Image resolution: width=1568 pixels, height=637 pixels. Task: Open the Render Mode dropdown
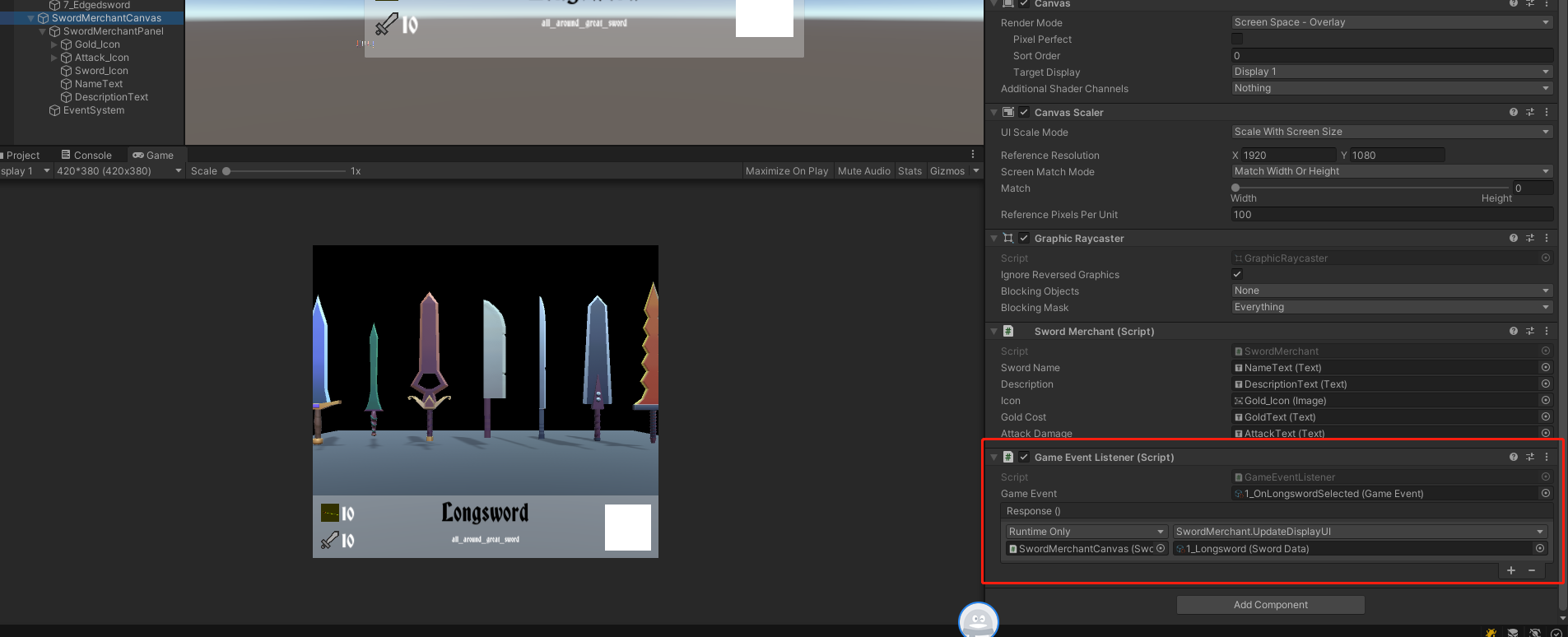click(1392, 22)
